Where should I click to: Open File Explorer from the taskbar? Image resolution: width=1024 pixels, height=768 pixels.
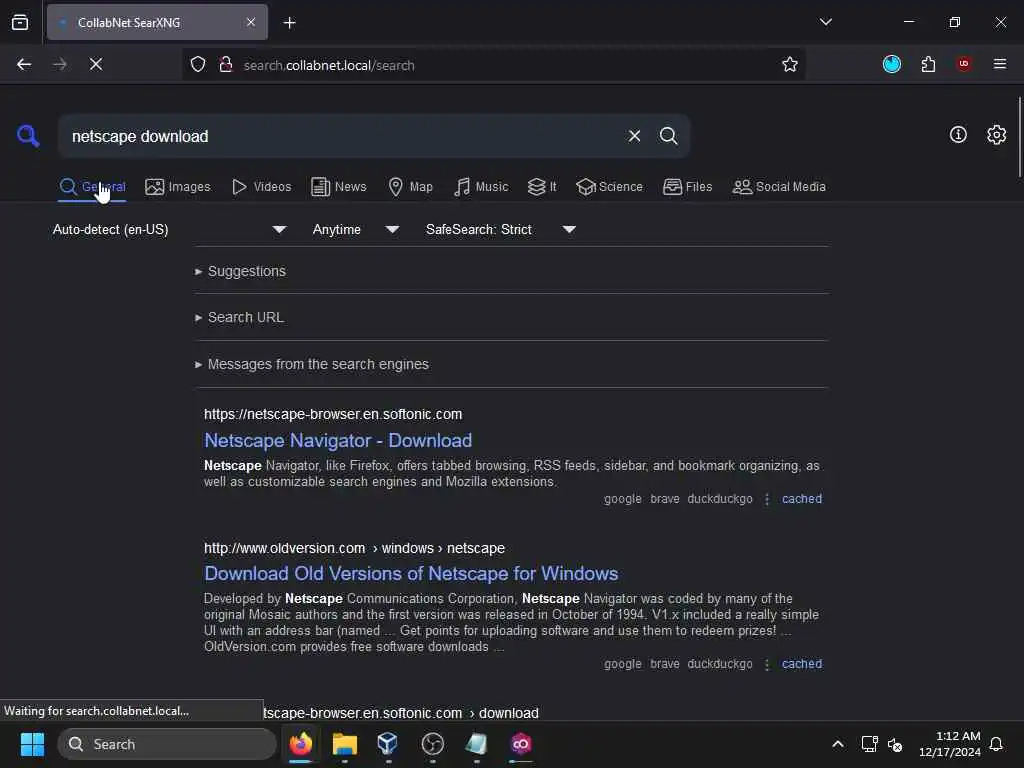(x=345, y=744)
